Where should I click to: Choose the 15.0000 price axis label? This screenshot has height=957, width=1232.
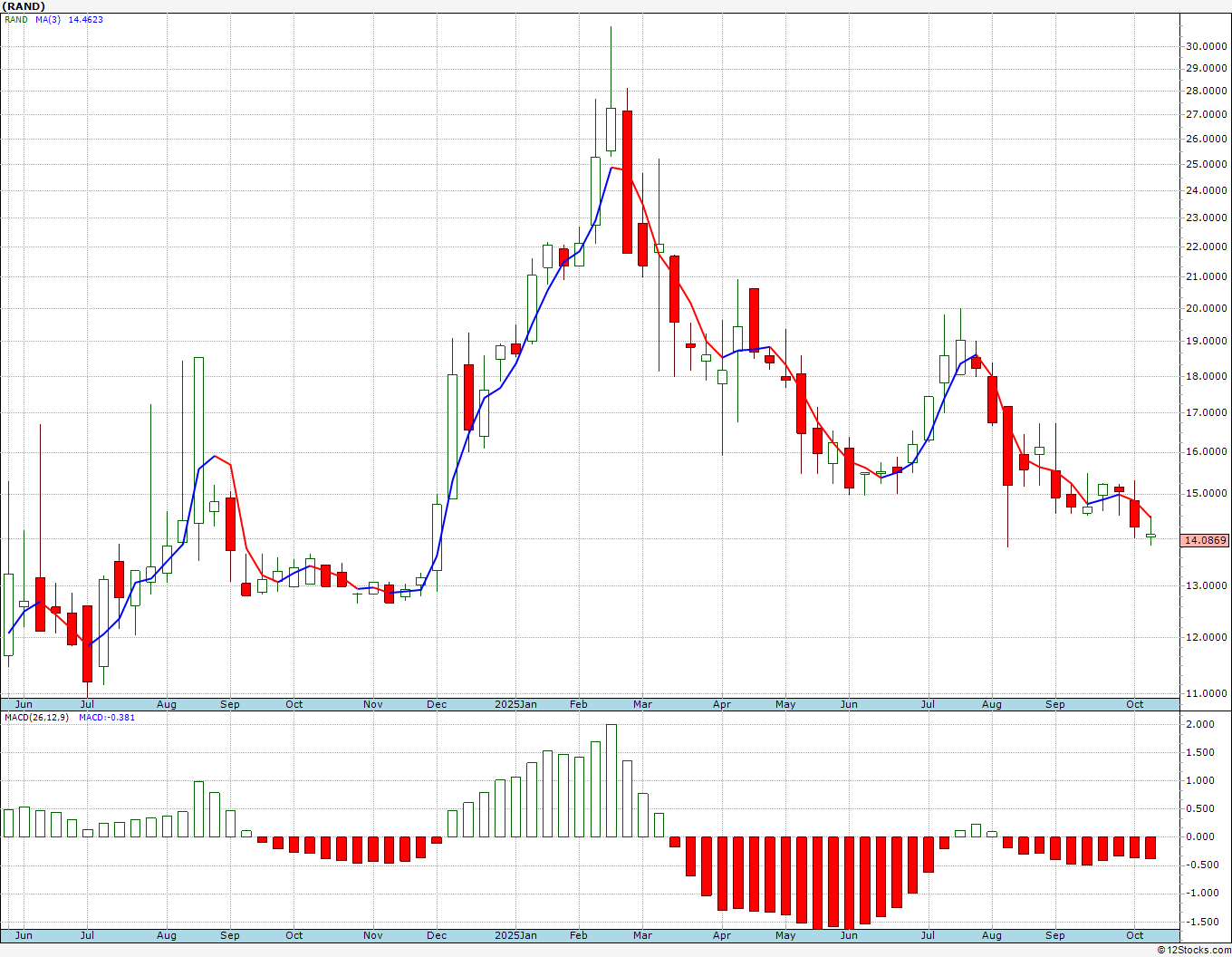point(1206,493)
